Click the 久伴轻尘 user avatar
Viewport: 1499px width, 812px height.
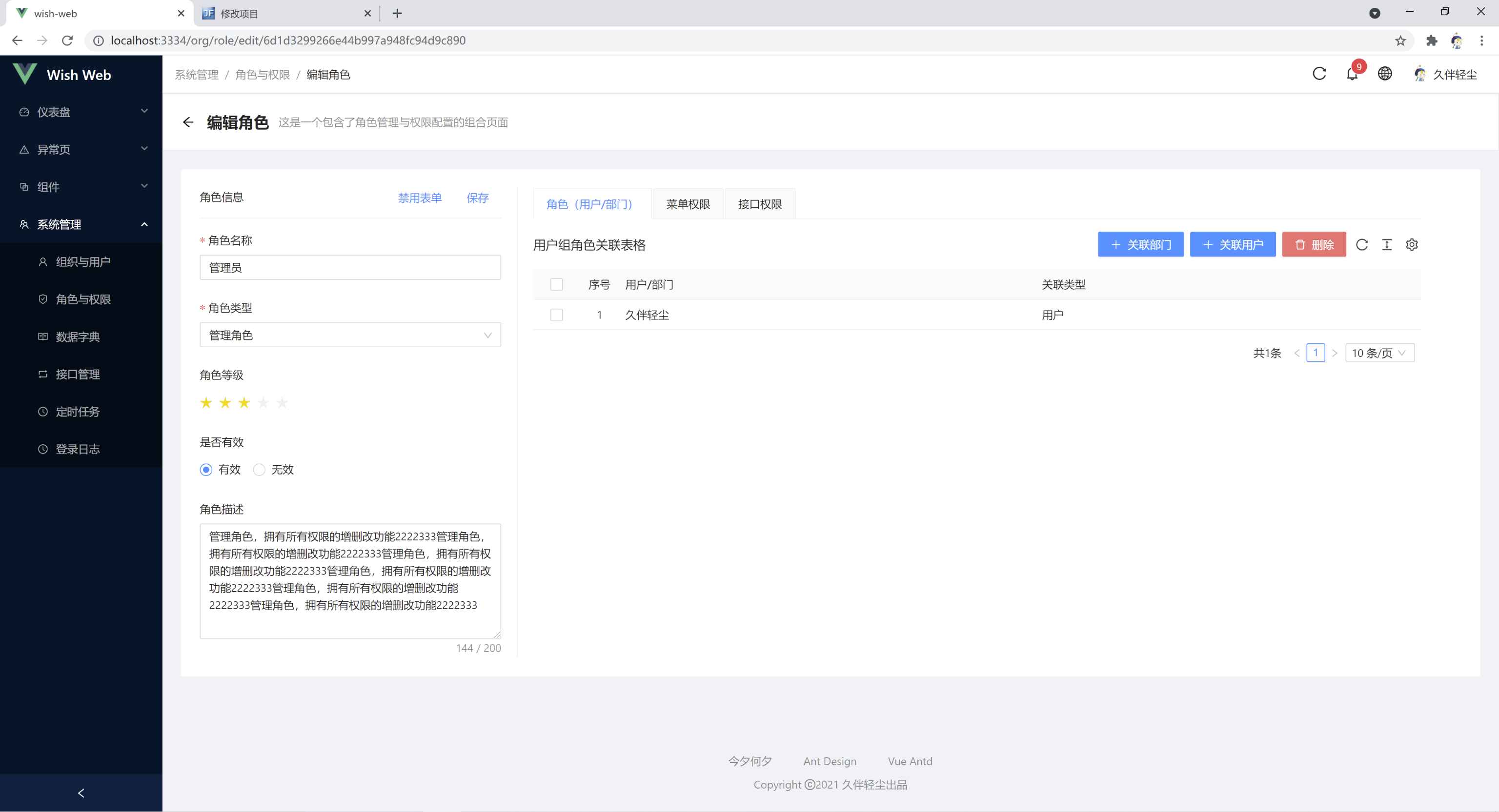tap(1420, 74)
